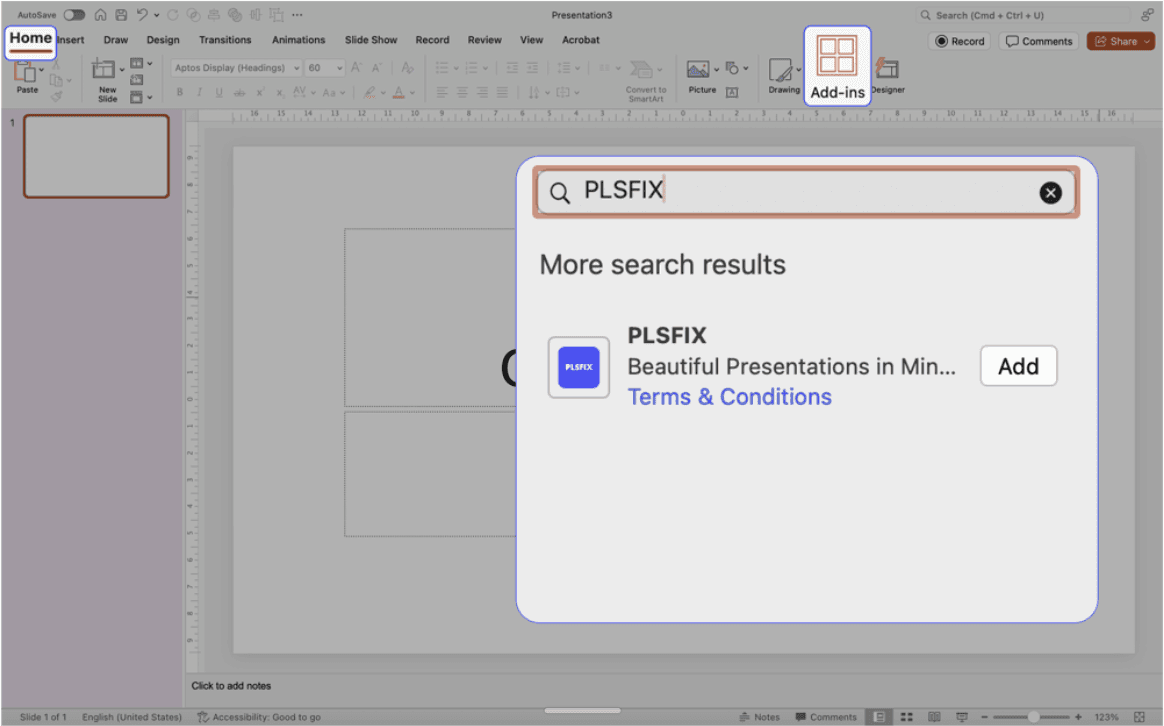
Task: Insert a New Slide icon
Action: (103, 70)
